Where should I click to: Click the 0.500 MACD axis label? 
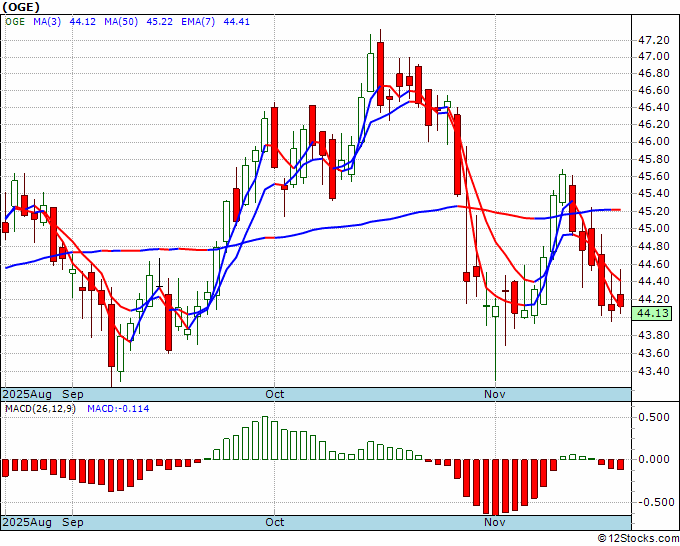point(654,417)
